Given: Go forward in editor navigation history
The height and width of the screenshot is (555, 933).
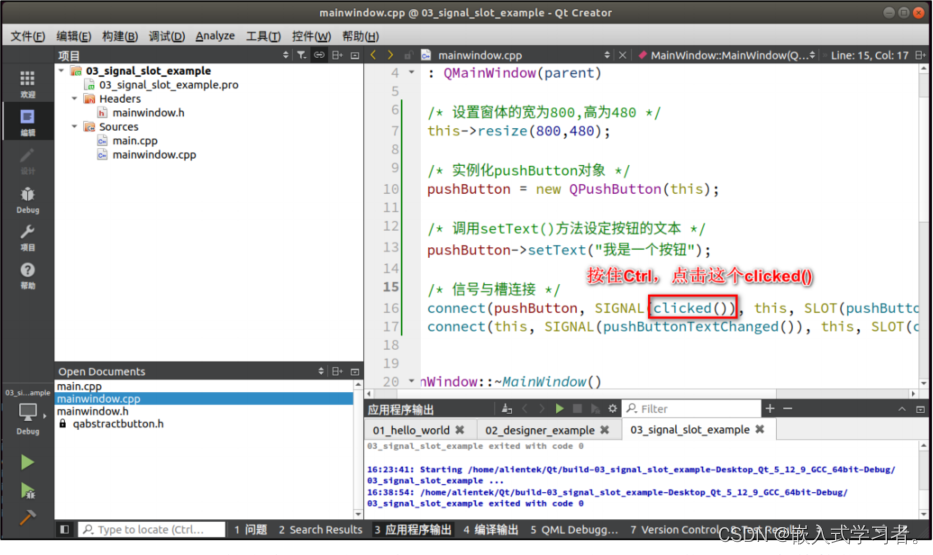Looking at the screenshot, I should (390, 55).
